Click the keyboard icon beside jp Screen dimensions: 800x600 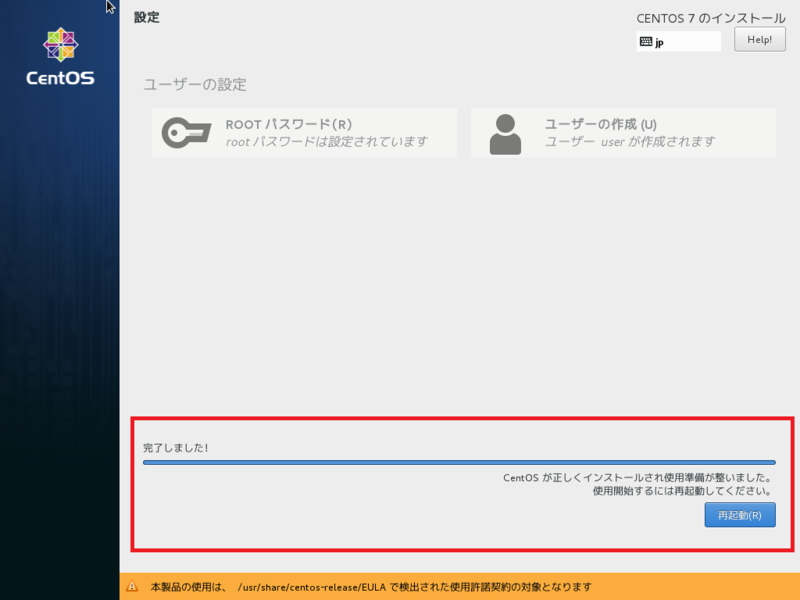(646, 42)
